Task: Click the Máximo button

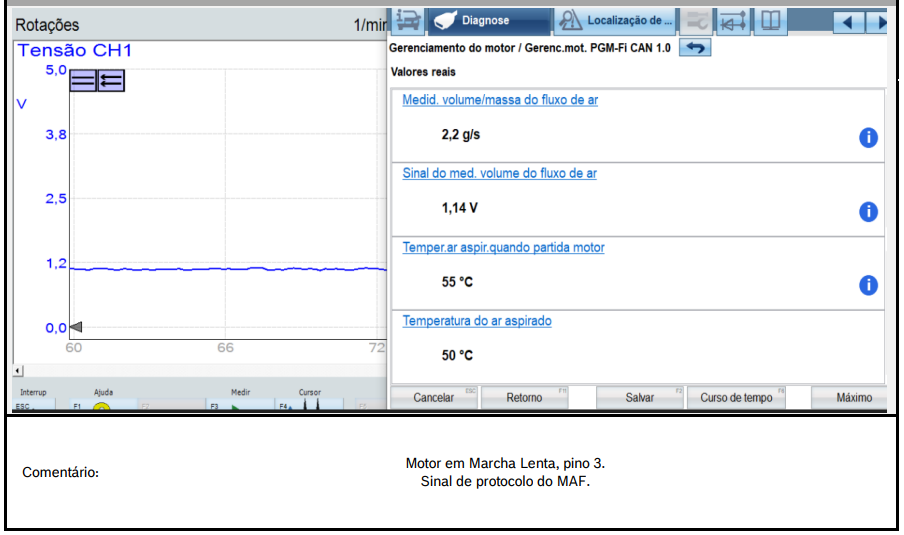Action: click(x=853, y=398)
